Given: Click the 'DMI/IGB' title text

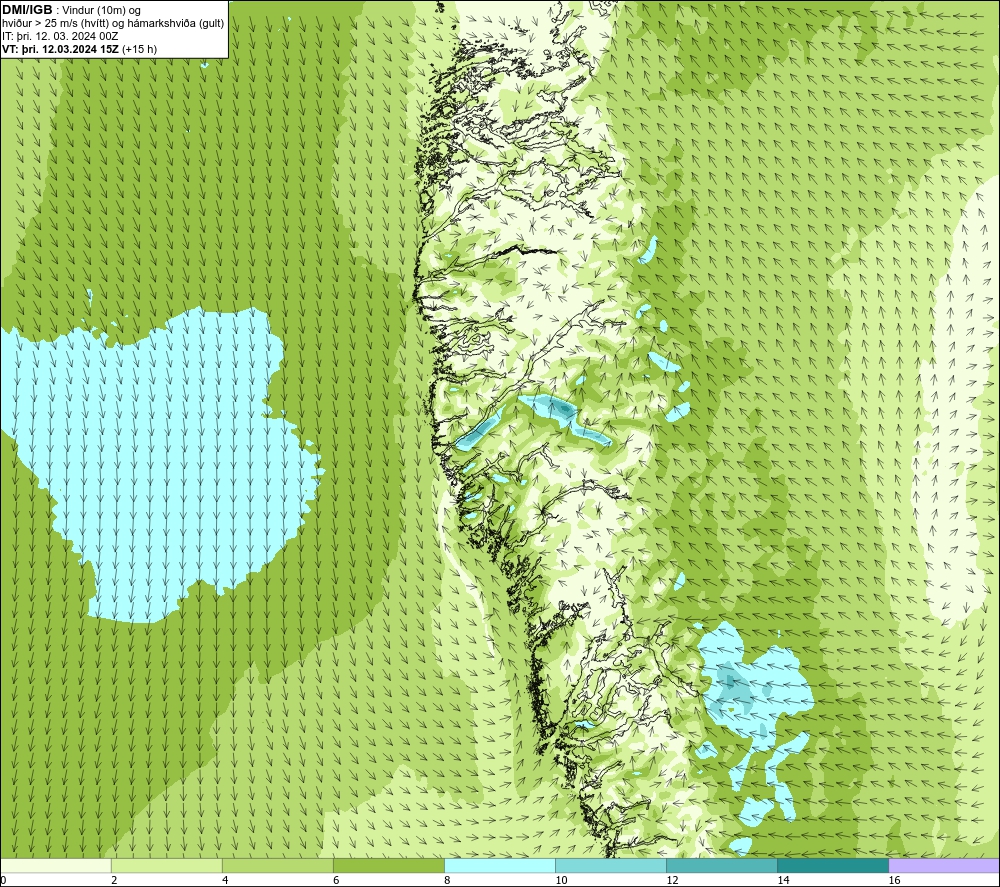Looking at the screenshot, I should coord(27,10).
